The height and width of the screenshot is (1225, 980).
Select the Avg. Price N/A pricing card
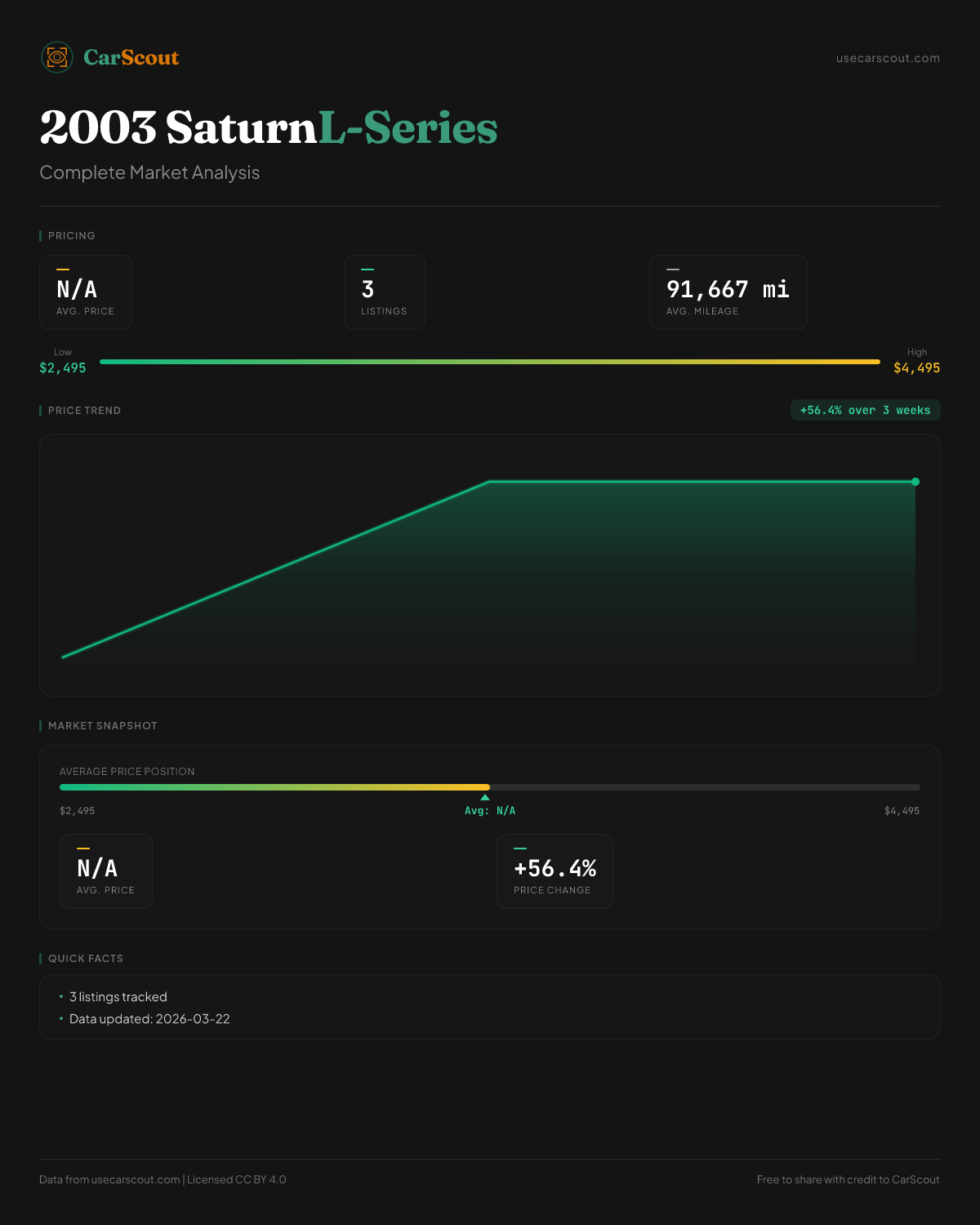point(86,292)
